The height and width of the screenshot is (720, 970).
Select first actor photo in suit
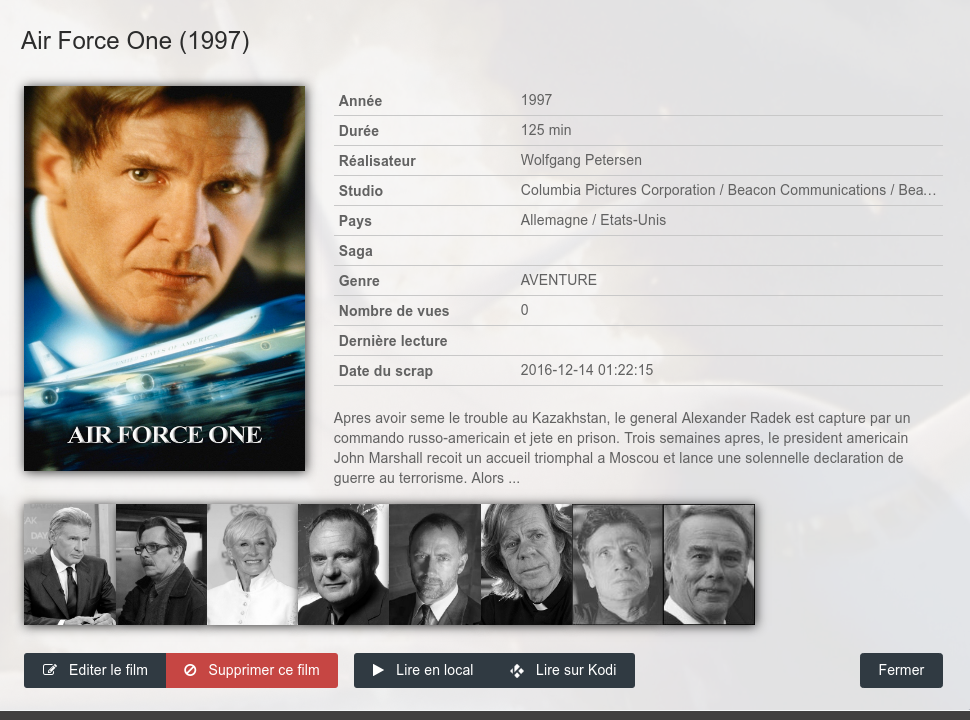click(70, 564)
